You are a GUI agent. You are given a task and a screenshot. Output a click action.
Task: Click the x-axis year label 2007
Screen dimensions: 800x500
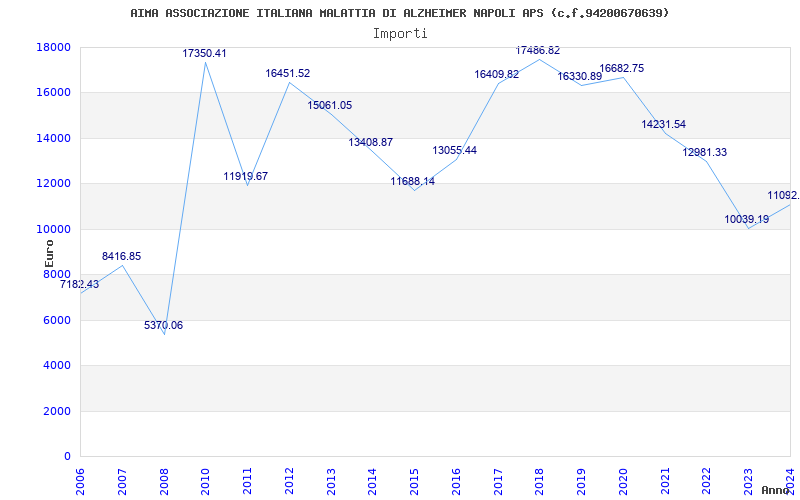click(122, 482)
